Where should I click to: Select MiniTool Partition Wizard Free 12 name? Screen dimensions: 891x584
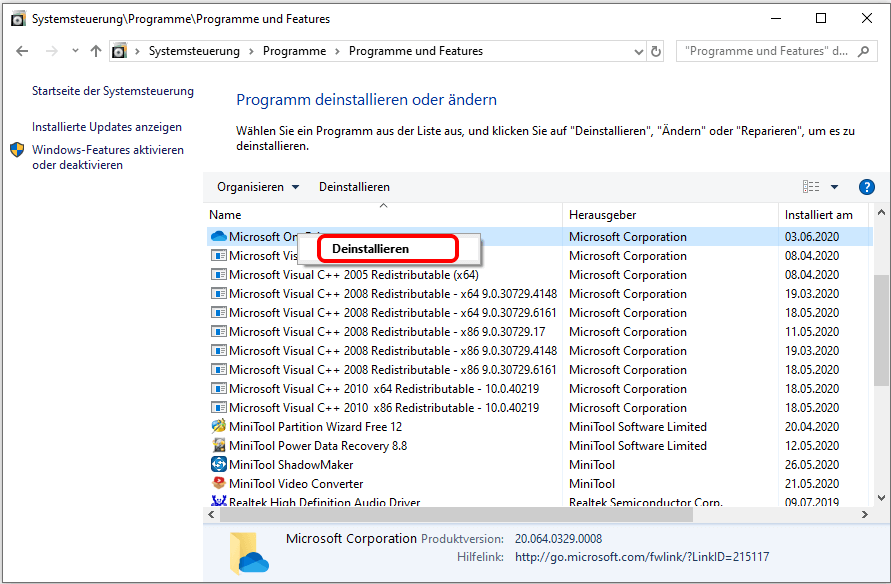coord(315,427)
